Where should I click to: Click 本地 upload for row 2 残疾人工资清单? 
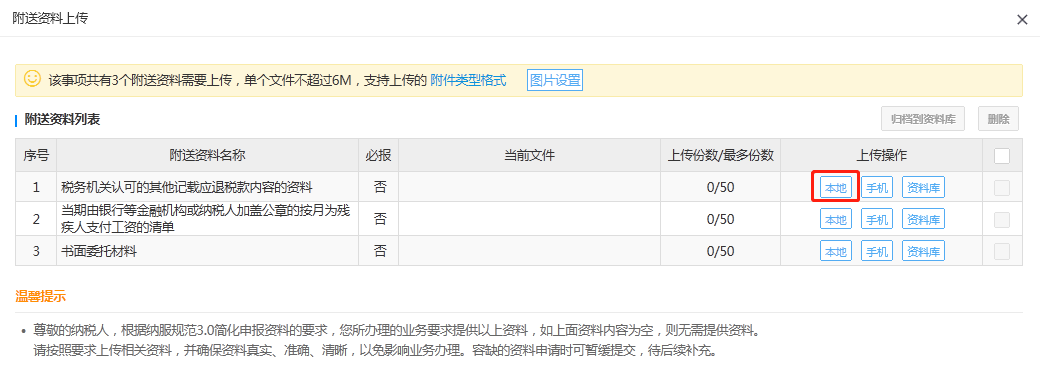[x=836, y=219]
